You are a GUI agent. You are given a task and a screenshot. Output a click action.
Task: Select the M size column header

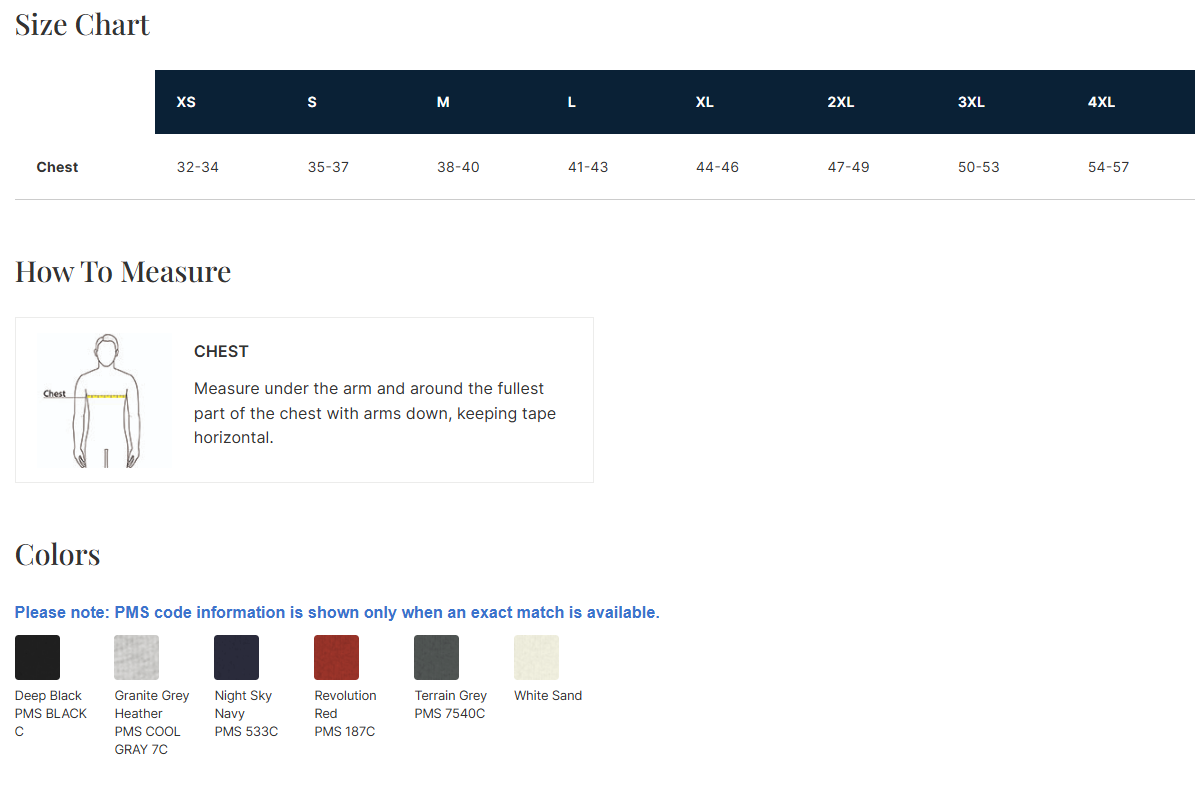pyautogui.click(x=443, y=102)
